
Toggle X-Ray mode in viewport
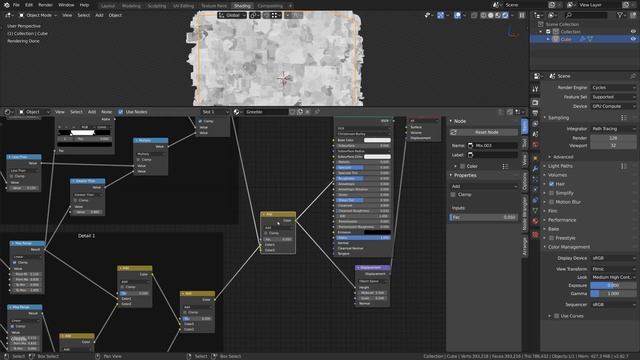[x=474, y=15]
